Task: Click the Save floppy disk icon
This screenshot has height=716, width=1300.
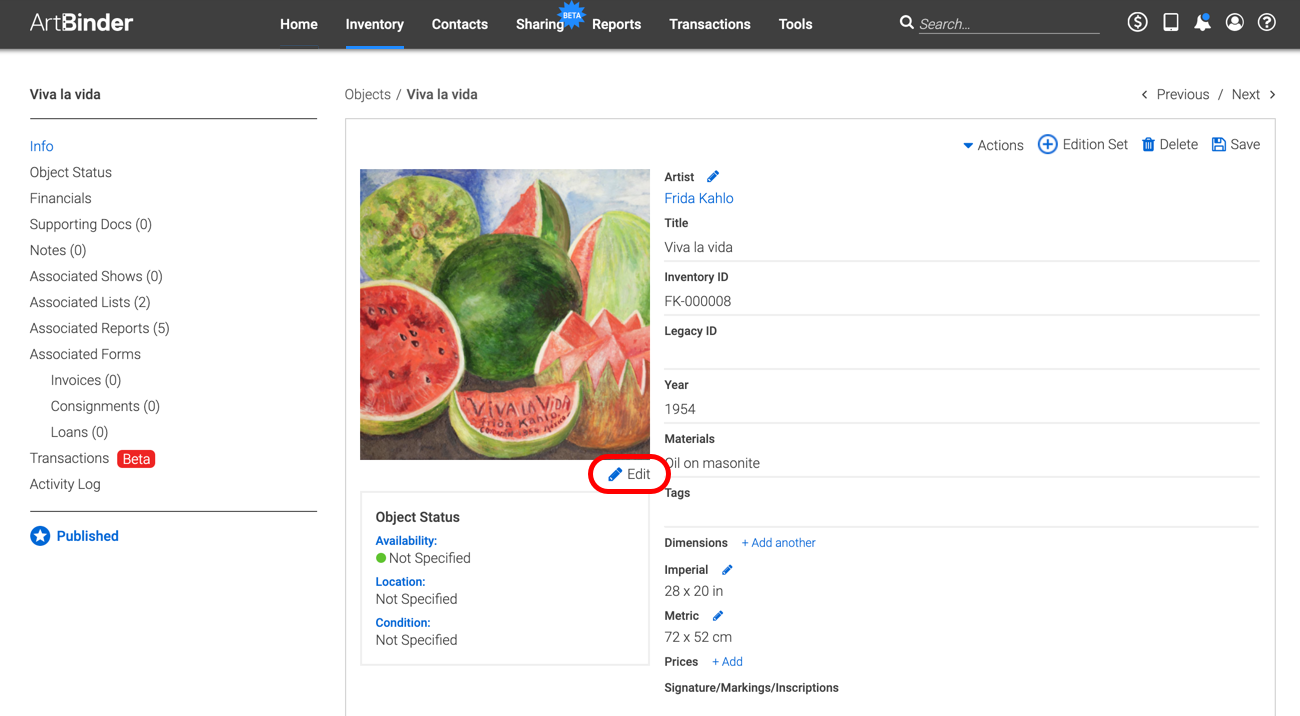Action: point(1218,145)
